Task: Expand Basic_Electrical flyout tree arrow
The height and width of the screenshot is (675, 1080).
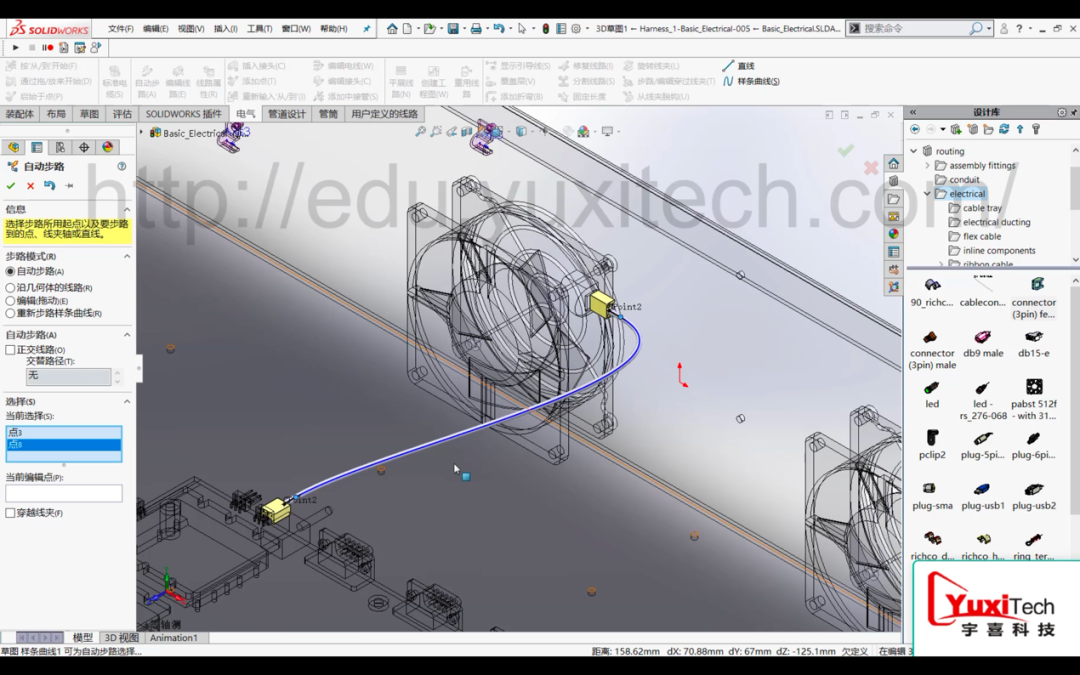Action: (142, 132)
